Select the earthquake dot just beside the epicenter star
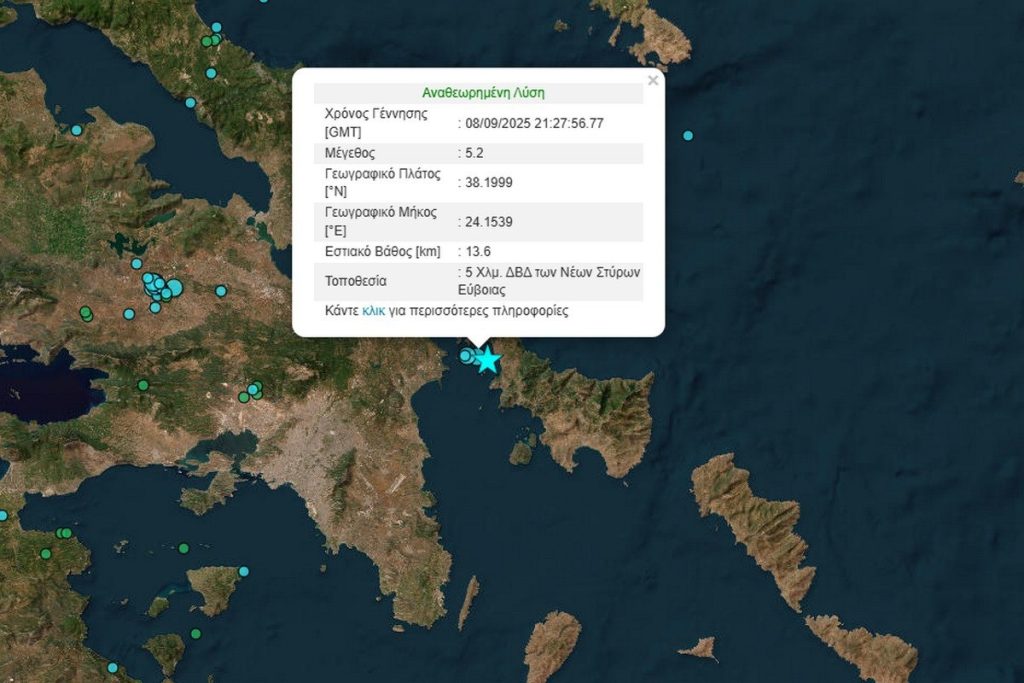 click(x=465, y=355)
